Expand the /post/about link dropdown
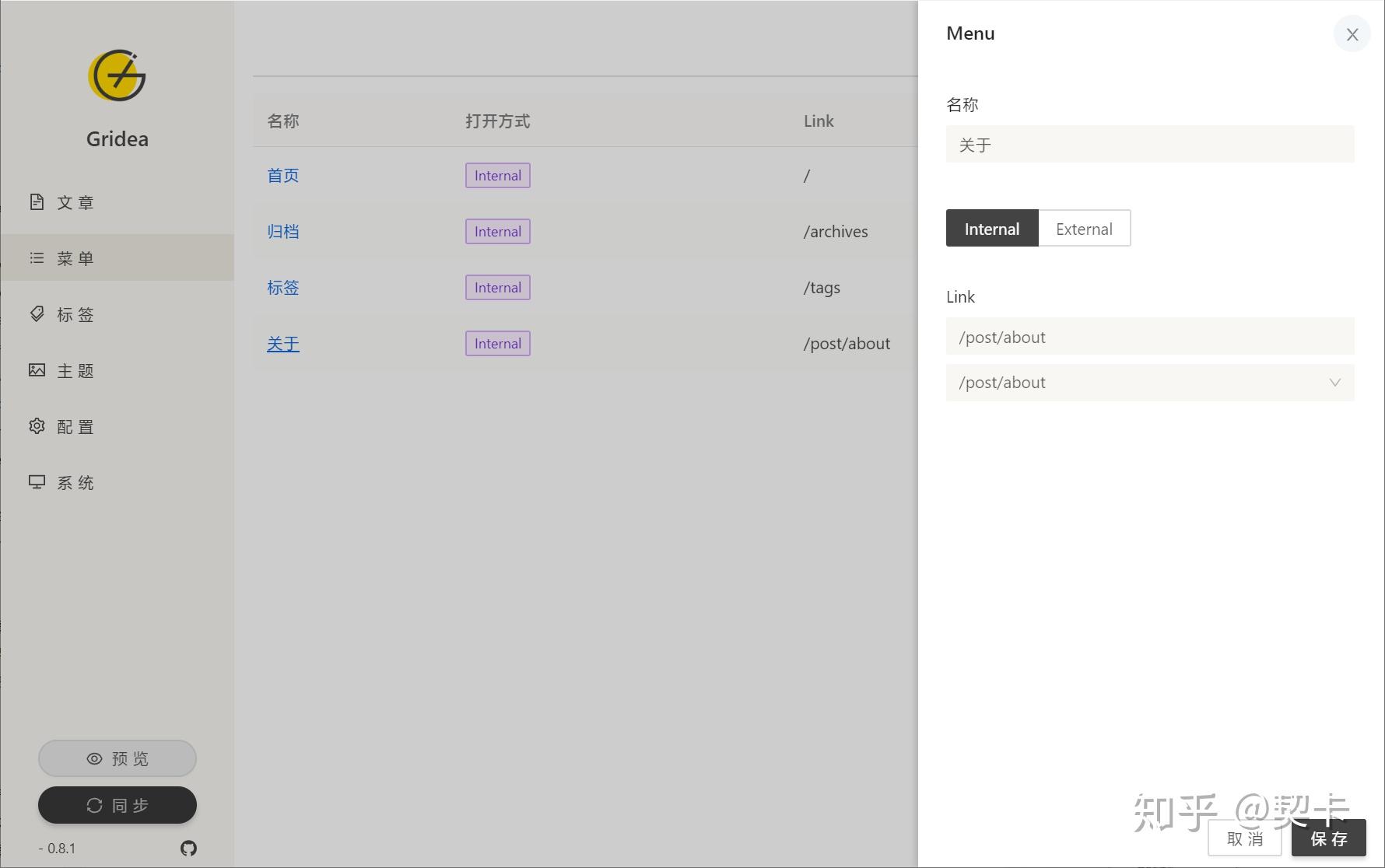The width and height of the screenshot is (1385, 868). click(1335, 383)
